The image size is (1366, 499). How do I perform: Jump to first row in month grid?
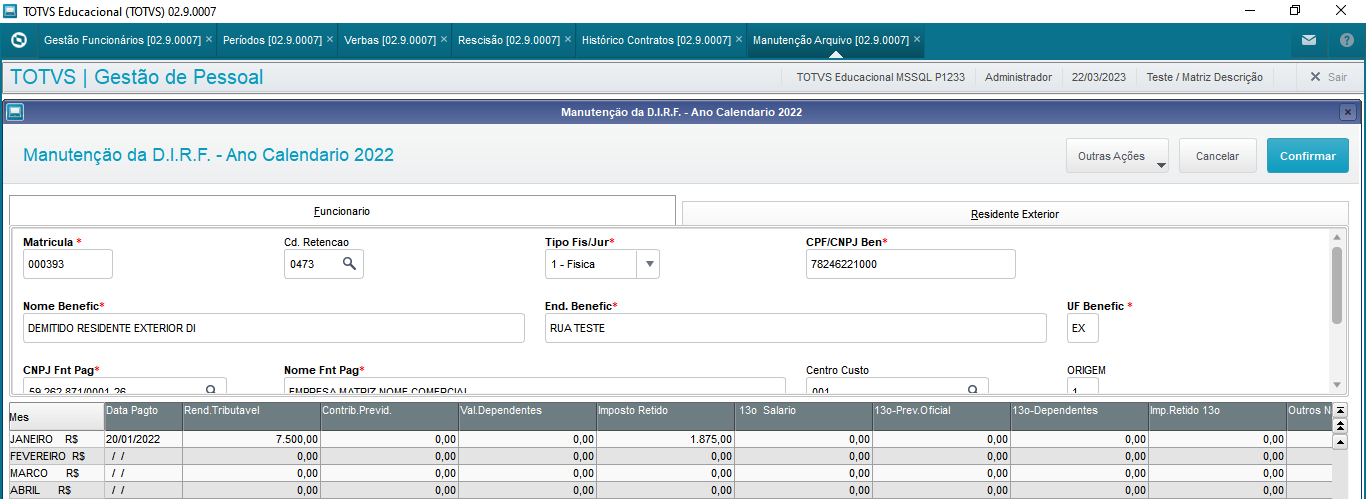point(1341,410)
